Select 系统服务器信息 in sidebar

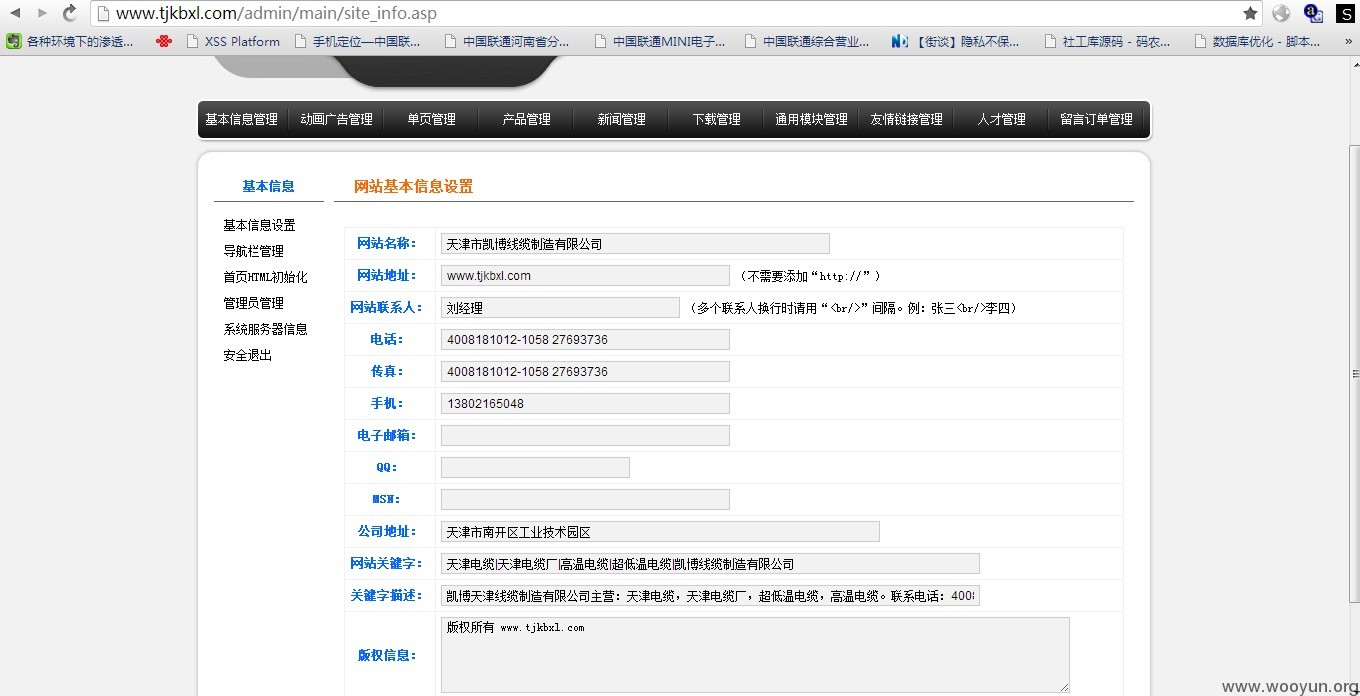tap(265, 329)
